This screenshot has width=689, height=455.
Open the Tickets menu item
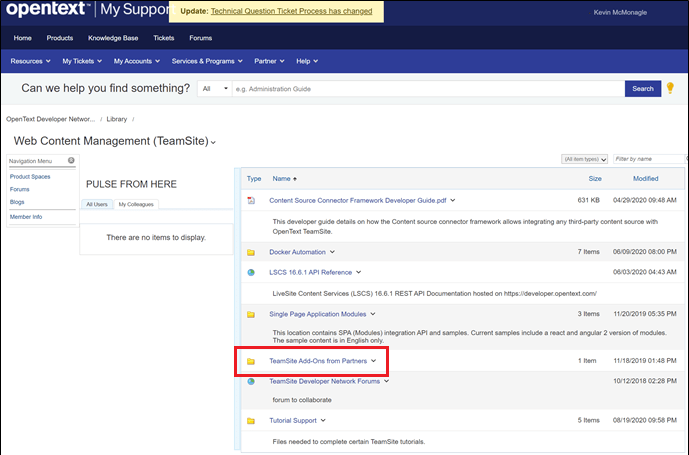(163, 38)
